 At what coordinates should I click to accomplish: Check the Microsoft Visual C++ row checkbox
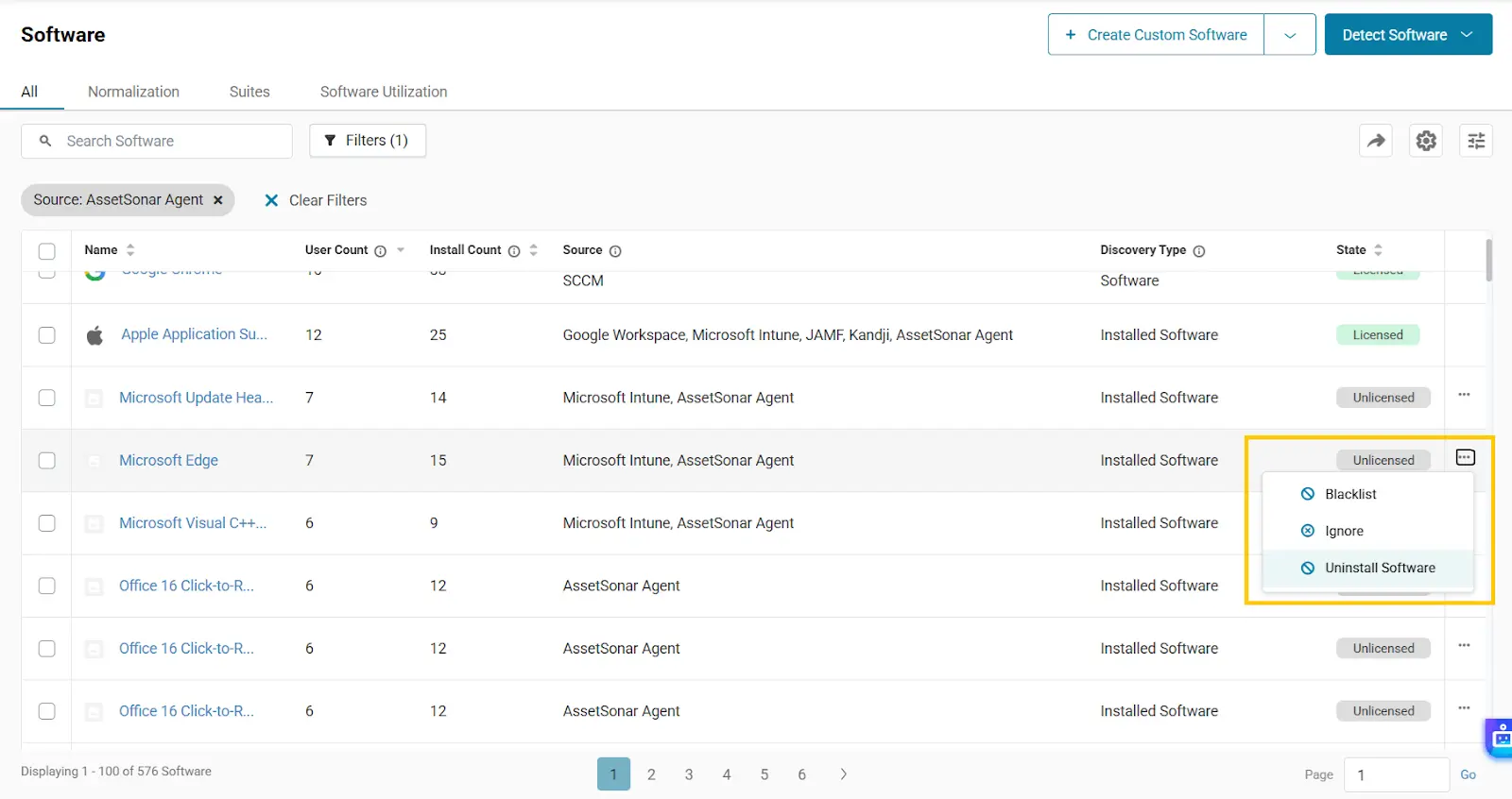[46, 523]
